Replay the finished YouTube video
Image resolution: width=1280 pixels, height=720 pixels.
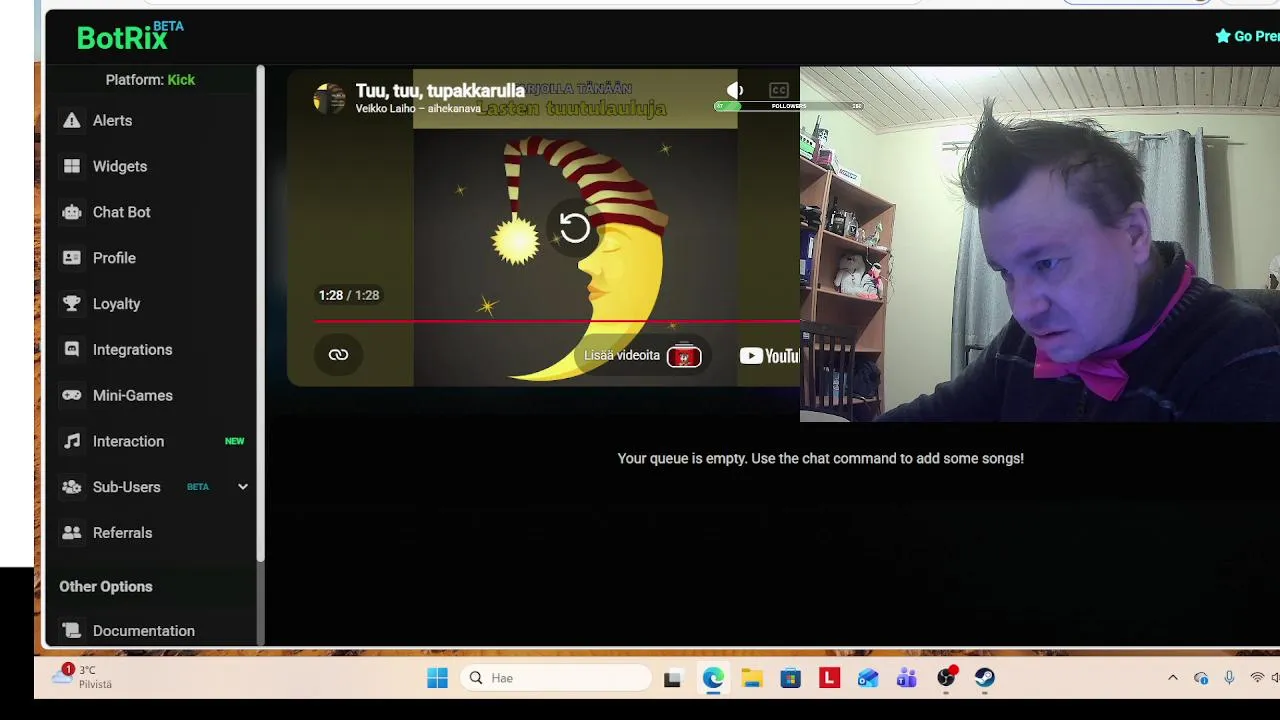[574, 228]
